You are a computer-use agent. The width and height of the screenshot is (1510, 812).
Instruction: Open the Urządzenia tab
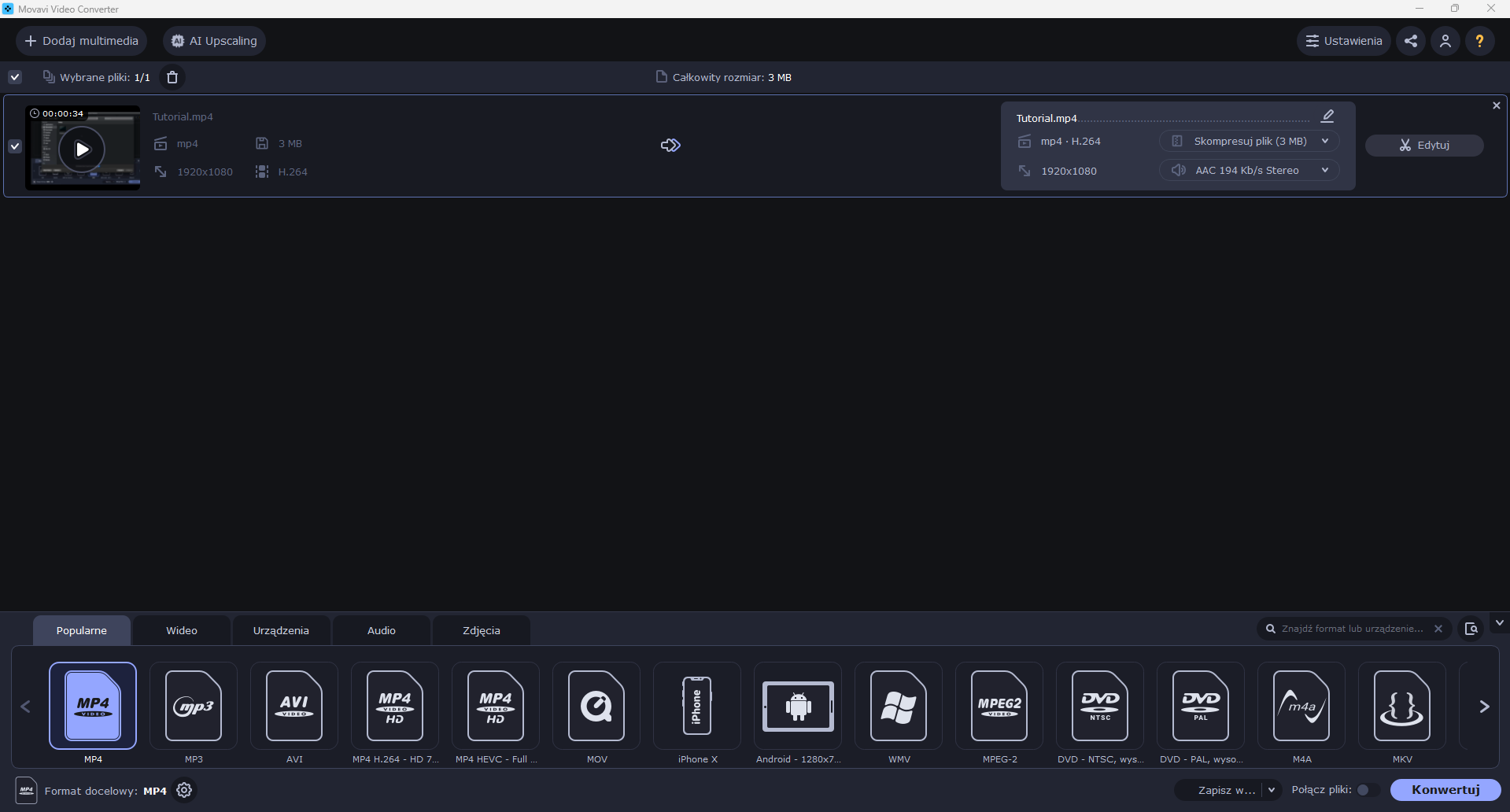(281, 630)
